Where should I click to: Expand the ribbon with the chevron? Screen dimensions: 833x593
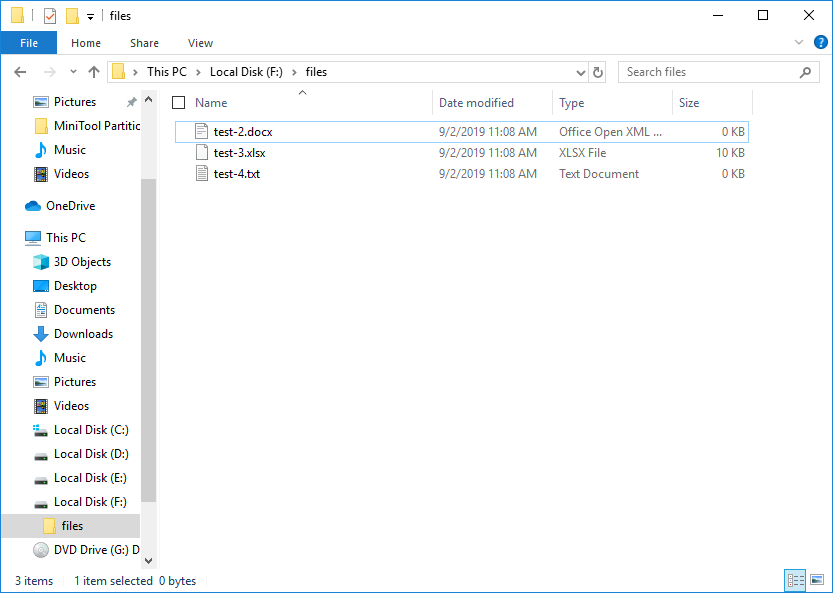(x=798, y=43)
